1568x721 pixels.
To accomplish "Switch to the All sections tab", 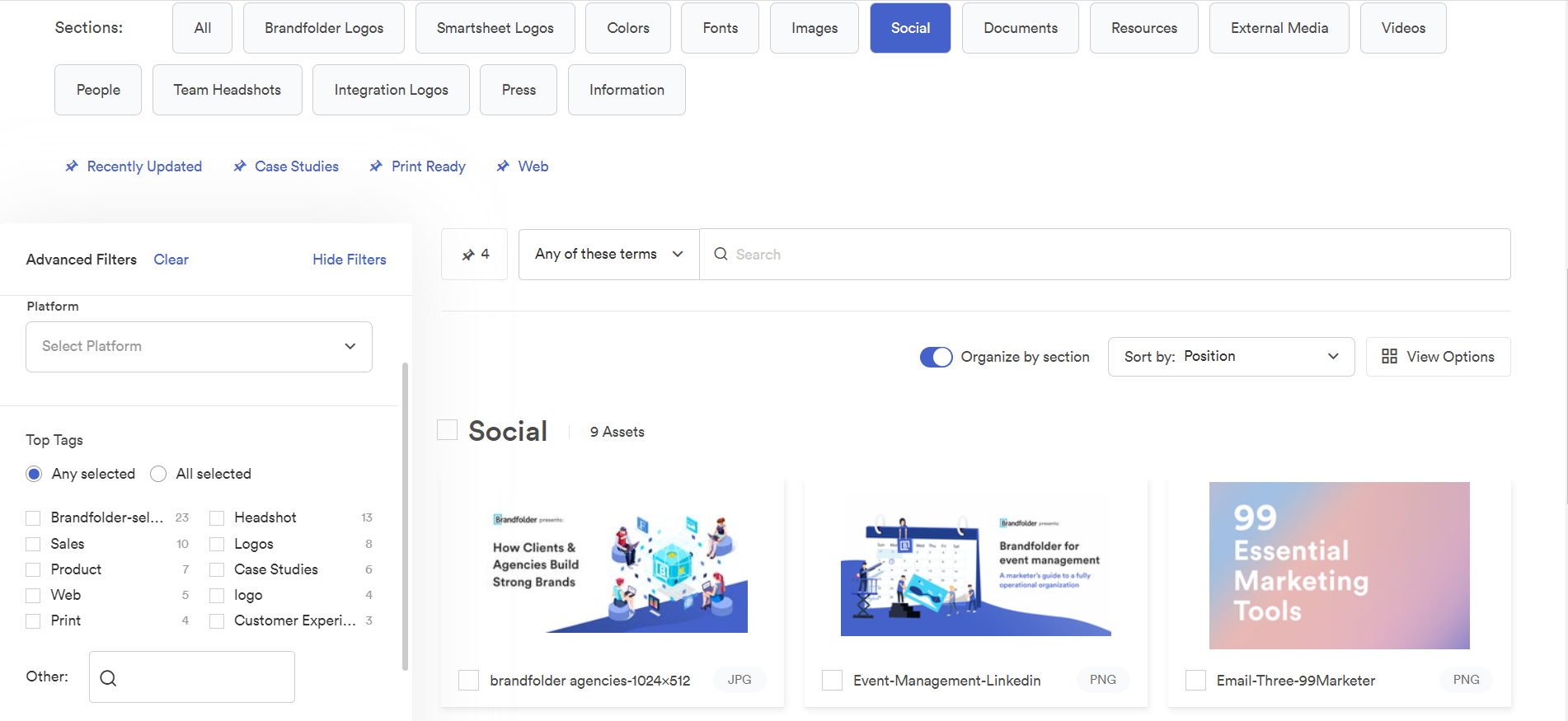I will (x=202, y=28).
